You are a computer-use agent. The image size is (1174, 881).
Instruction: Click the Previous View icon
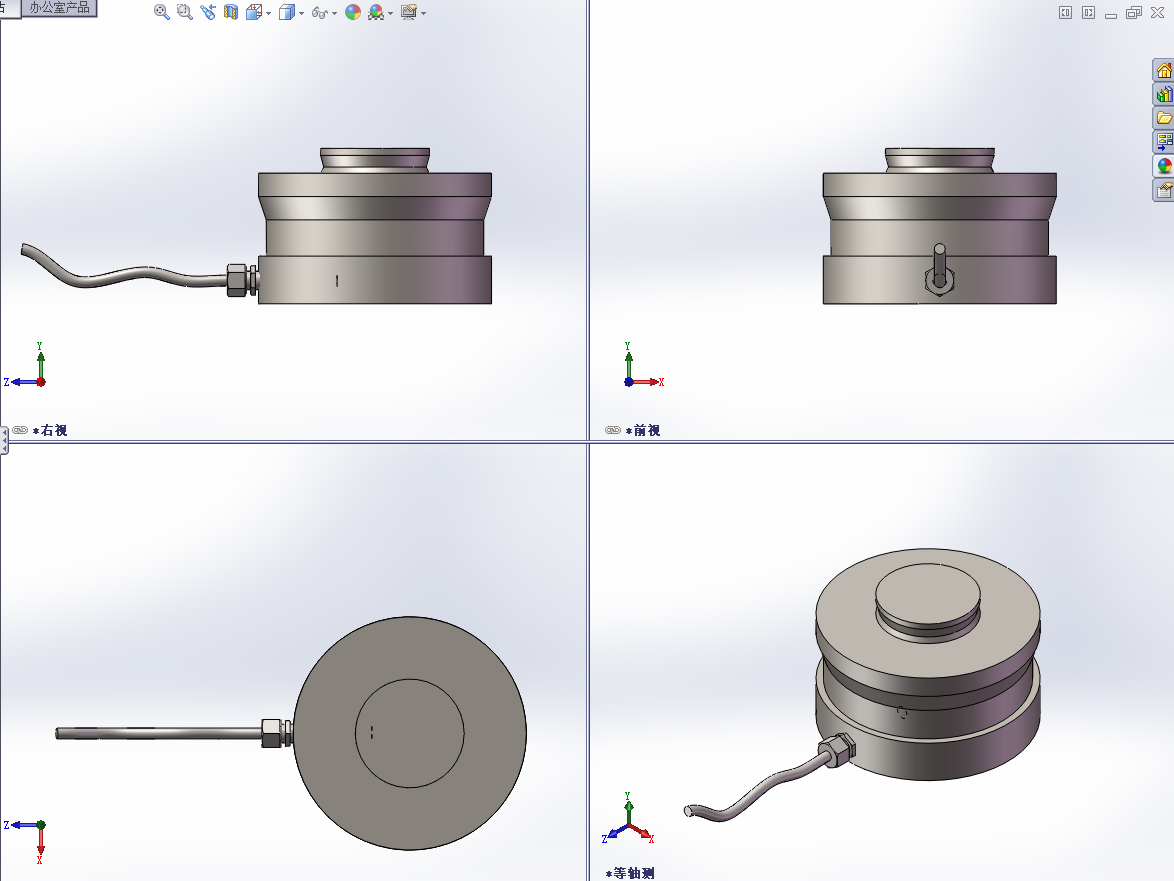click(208, 12)
